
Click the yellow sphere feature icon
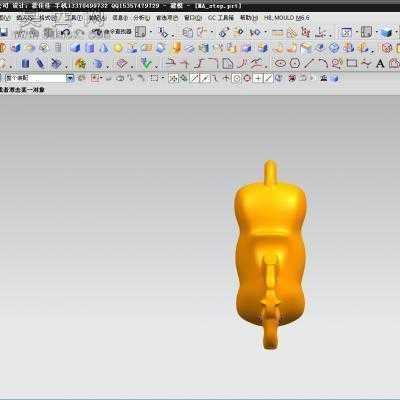(118, 48)
